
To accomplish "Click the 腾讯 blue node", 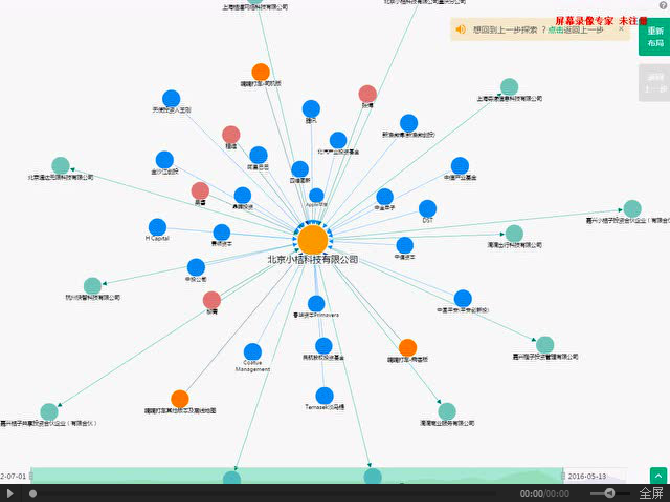I will [311, 109].
